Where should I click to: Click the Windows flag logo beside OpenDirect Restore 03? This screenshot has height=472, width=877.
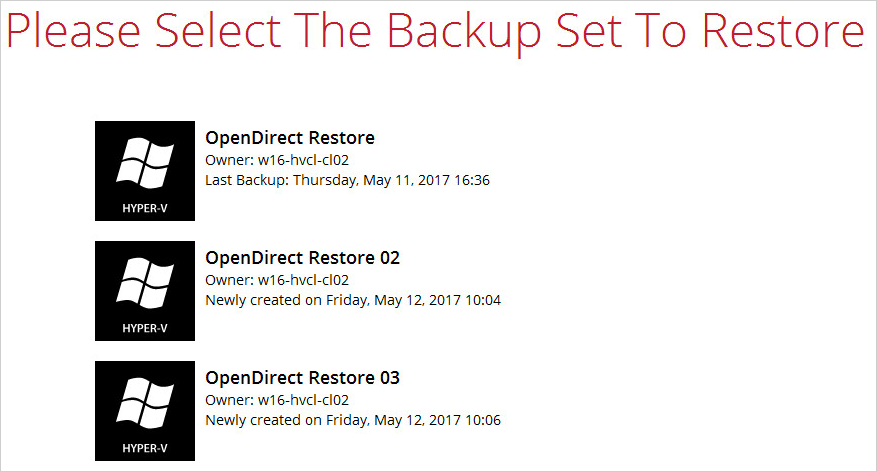point(145,403)
